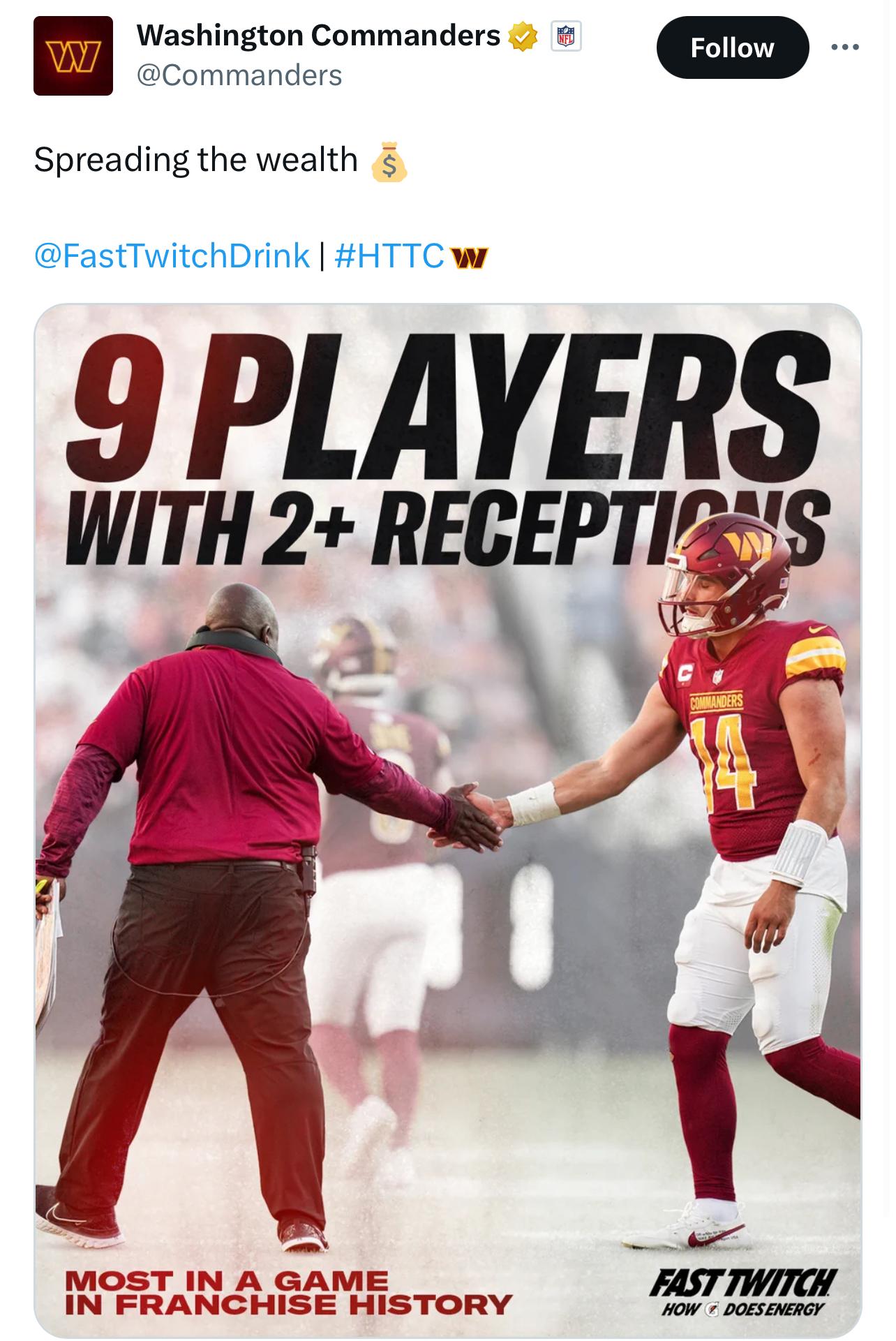Open the Washington Commanders display name

(318, 35)
